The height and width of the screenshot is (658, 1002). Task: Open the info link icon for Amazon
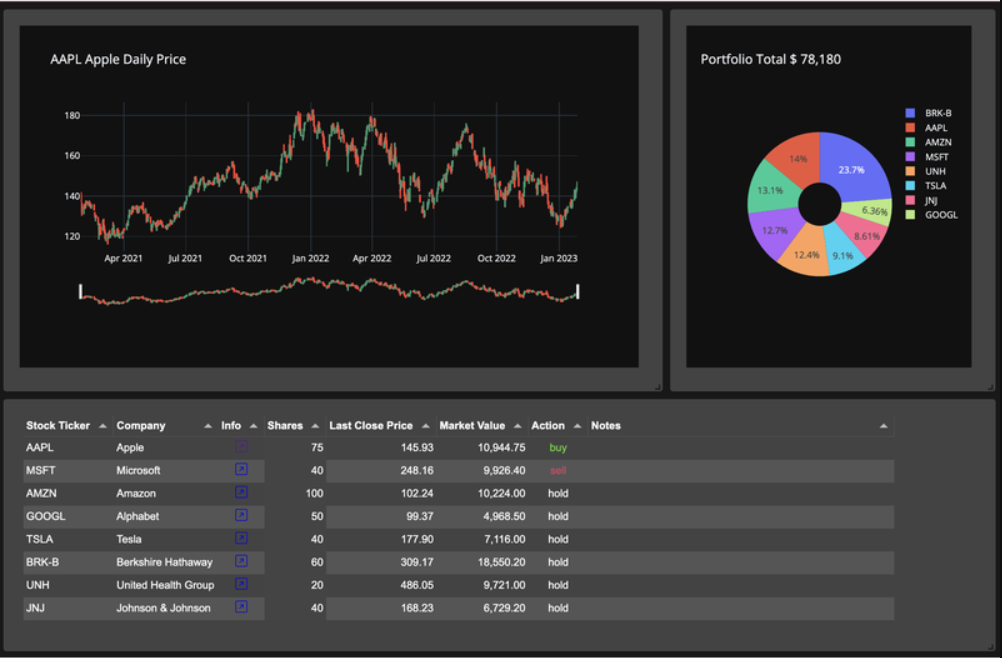click(241, 493)
